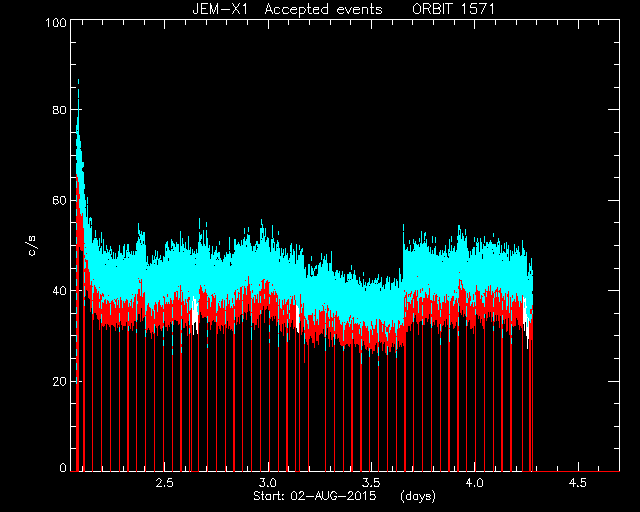Click the 'Start: 02-AUG-2015' axis caption
Image resolution: width=640 pixels, height=512 pixels.
point(315,496)
